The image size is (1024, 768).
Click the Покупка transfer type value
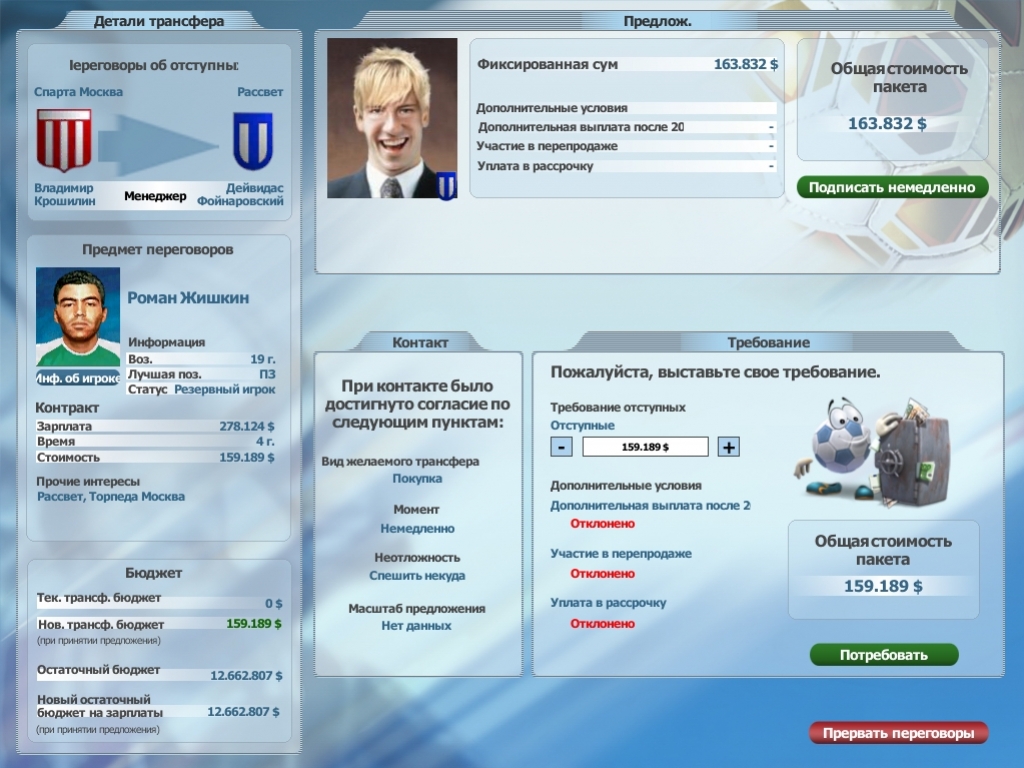(x=417, y=478)
